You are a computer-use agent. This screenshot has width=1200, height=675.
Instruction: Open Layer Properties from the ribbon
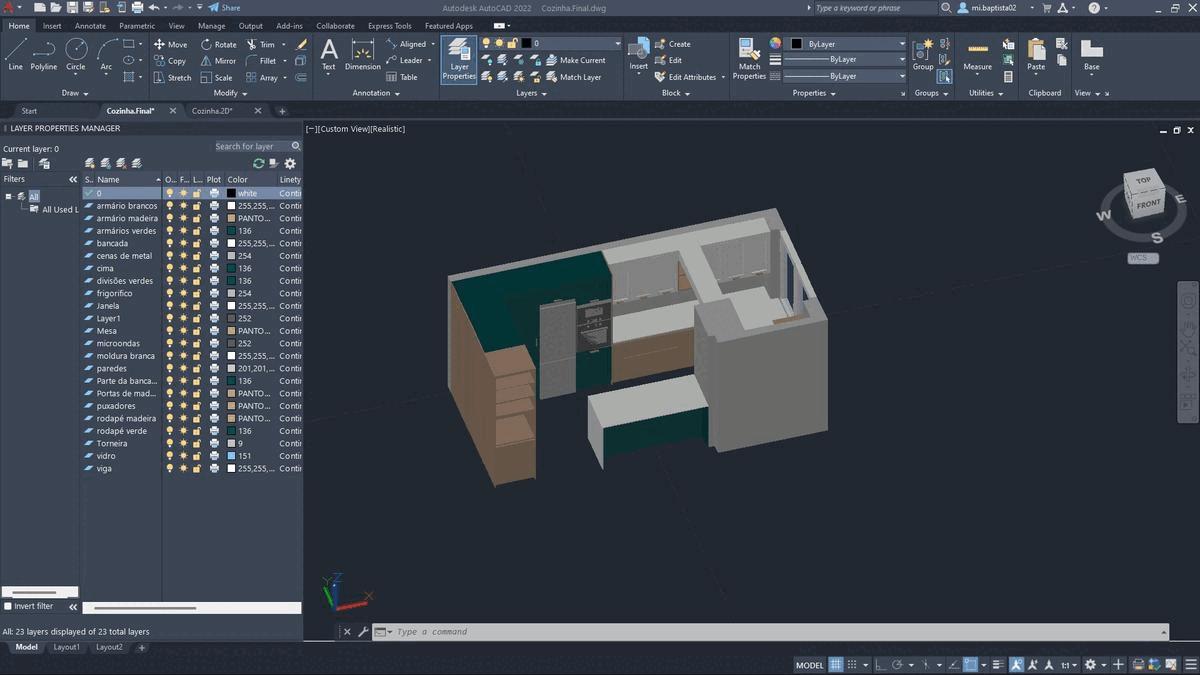(x=459, y=59)
